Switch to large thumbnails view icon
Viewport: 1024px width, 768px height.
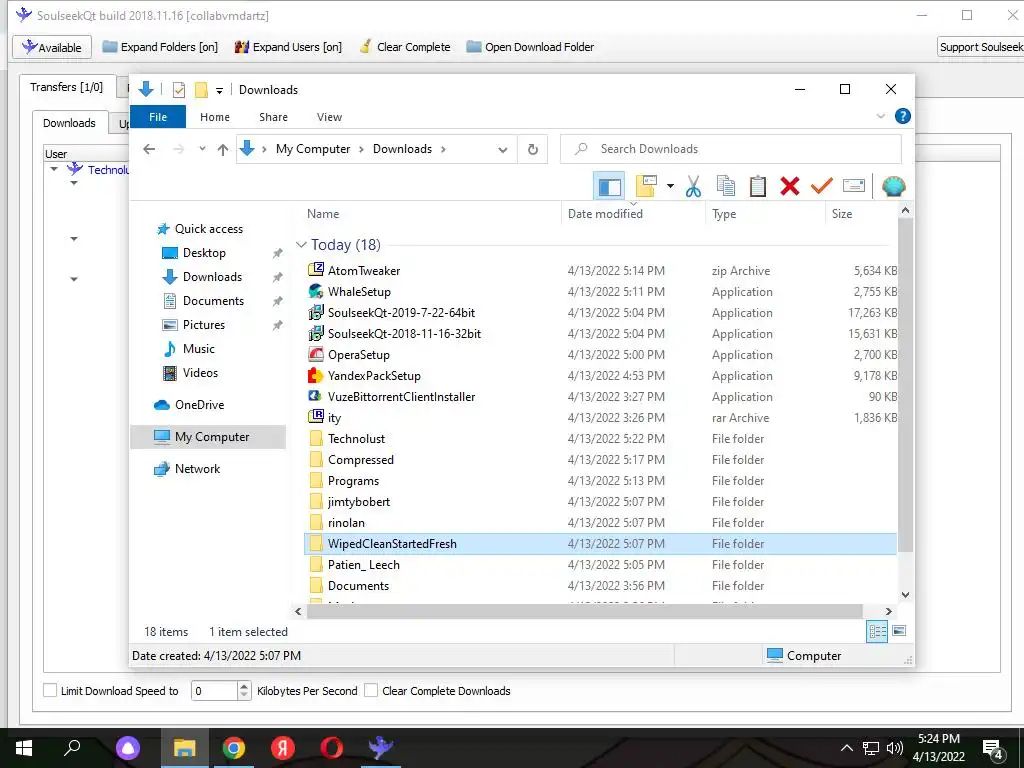pos(899,631)
